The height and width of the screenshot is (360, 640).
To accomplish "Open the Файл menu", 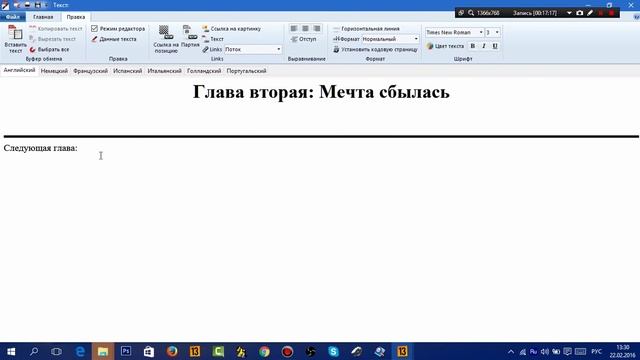I will [x=13, y=17].
